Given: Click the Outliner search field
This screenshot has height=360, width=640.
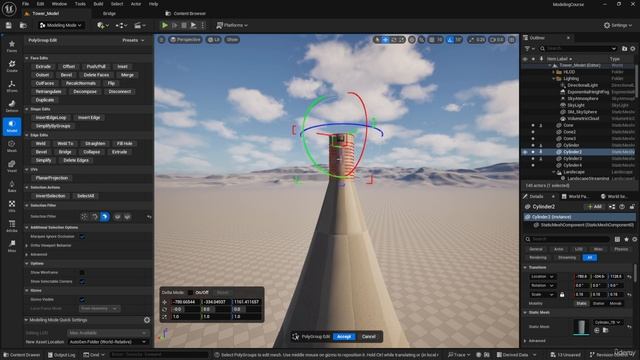Looking at the screenshot, I should pos(578,49).
